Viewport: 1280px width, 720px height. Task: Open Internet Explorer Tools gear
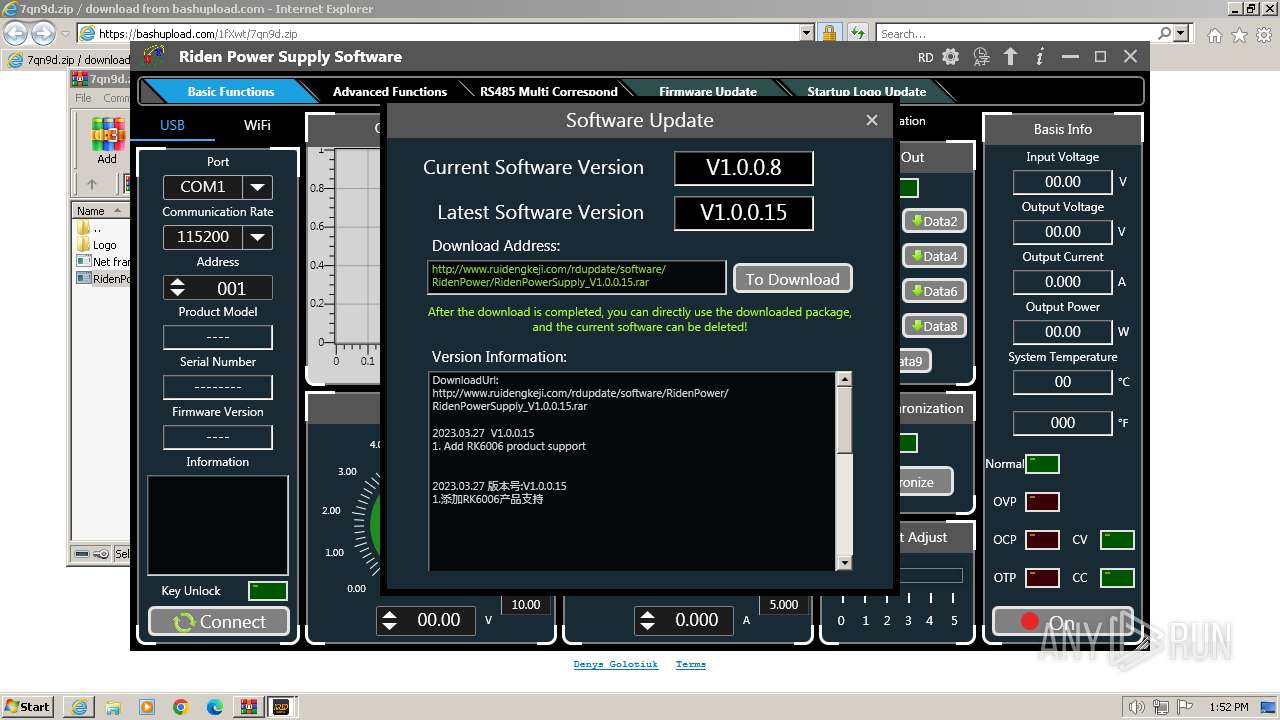point(1263,34)
